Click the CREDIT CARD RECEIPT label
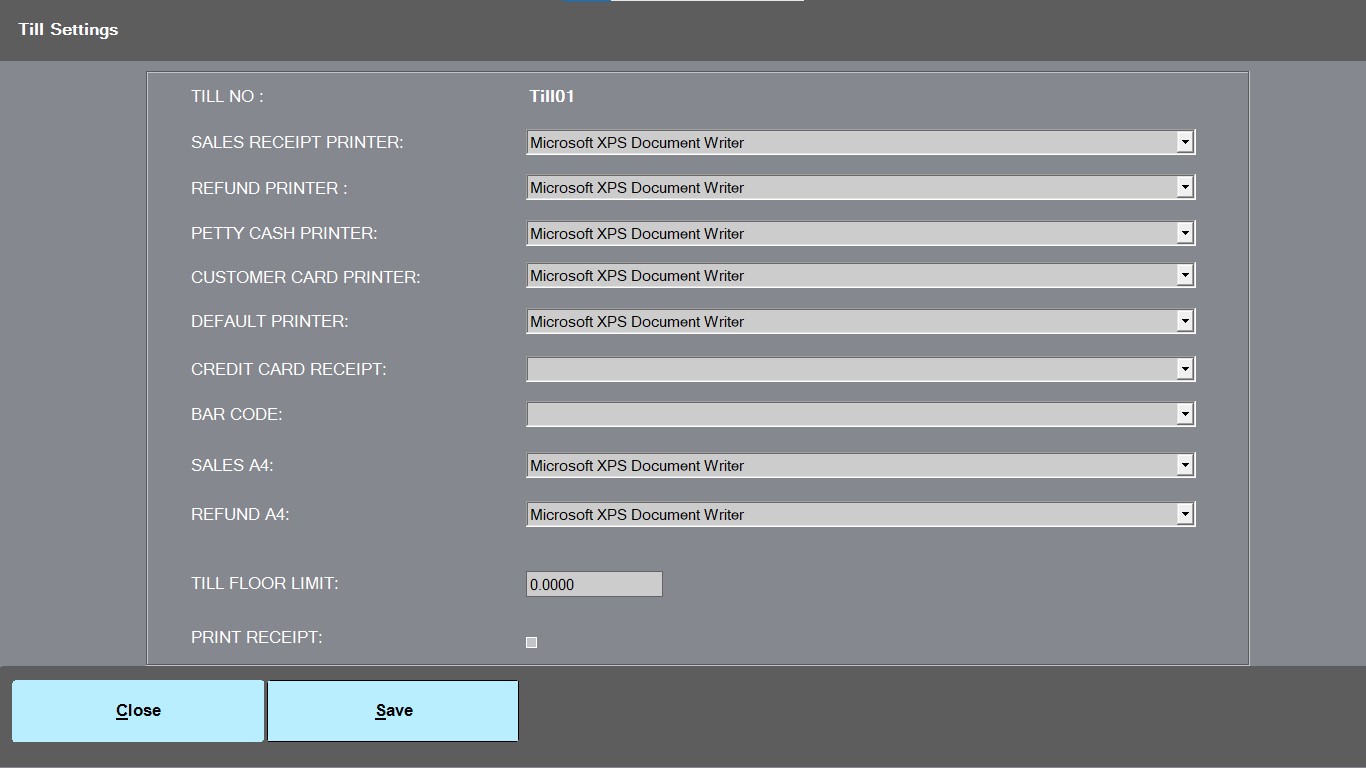Screen dimensions: 1366x768 pyautogui.click(x=288, y=369)
